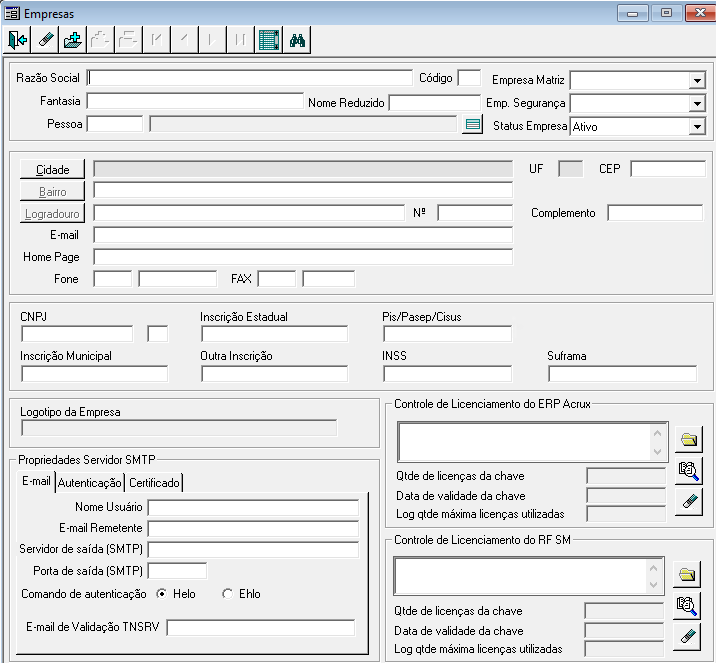Click the Cidade button
Viewport: 716px width, 663px height.
[x=53, y=169]
